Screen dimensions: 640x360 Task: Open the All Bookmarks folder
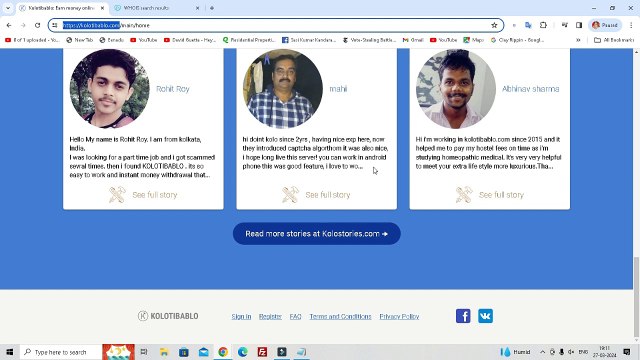(x=614, y=40)
